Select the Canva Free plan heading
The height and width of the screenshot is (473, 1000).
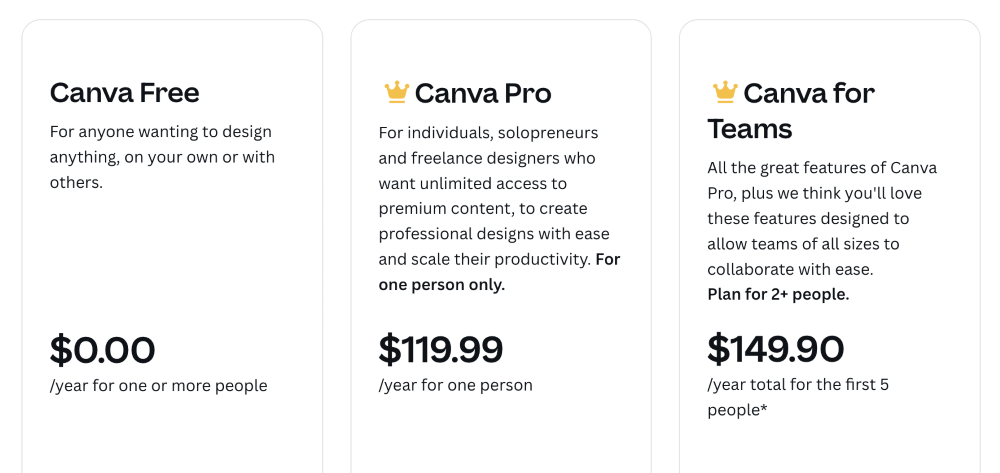[x=124, y=92]
